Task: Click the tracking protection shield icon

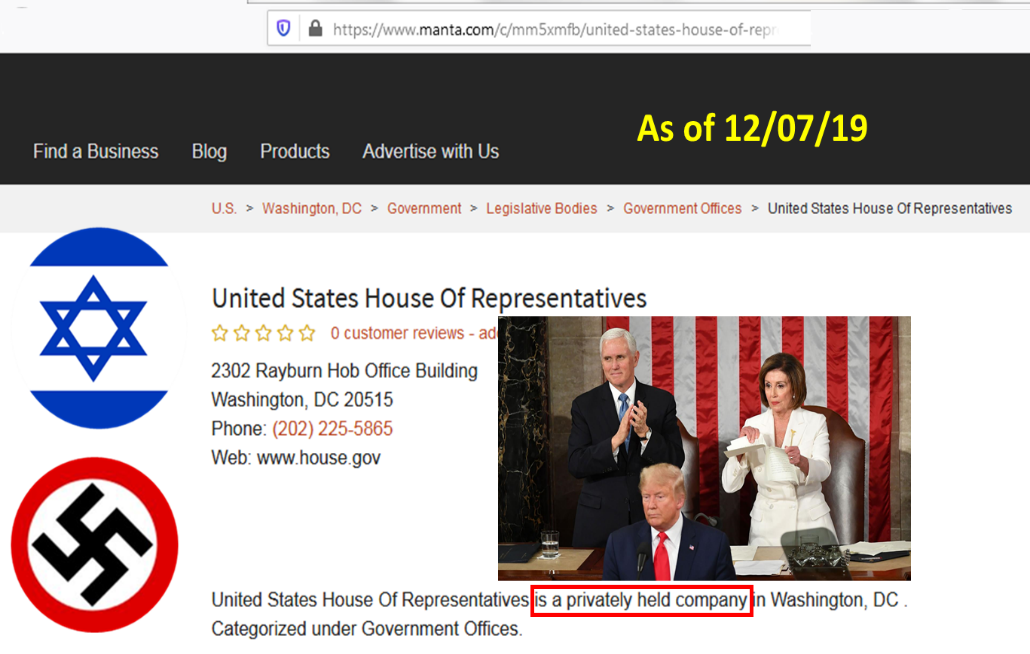Action: pyautogui.click(x=284, y=29)
